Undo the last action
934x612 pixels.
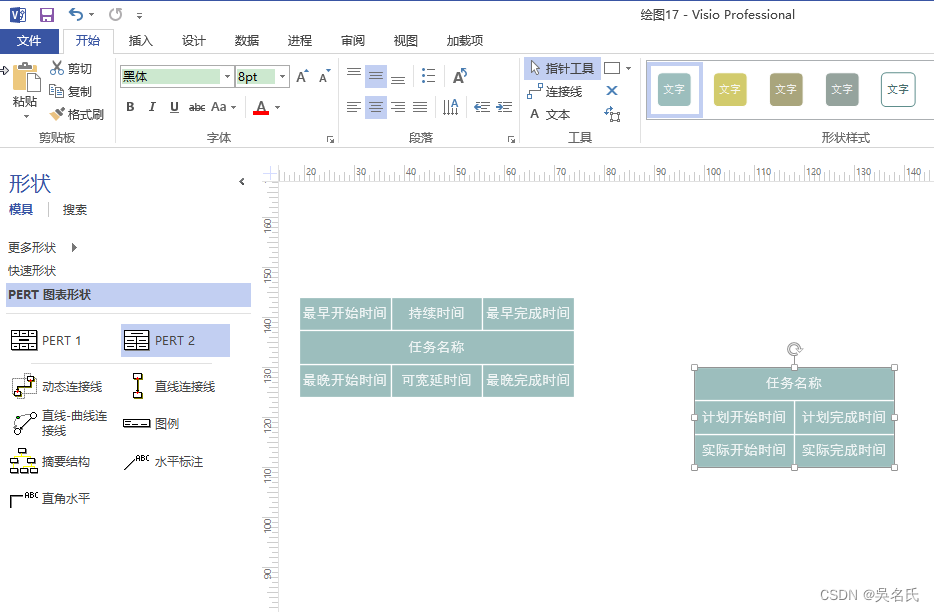(x=76, y=14)
